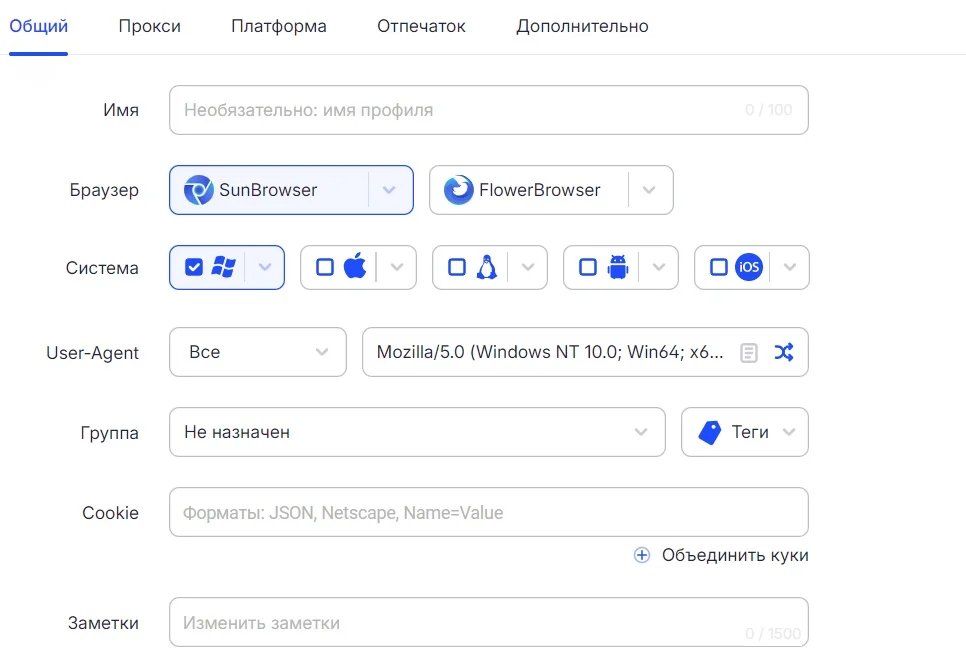Image resolution: width=966 pixels, height=663 pixels.
Task: Expand the Windows version dropdown arrow
Action: click(x=265, y=267)
